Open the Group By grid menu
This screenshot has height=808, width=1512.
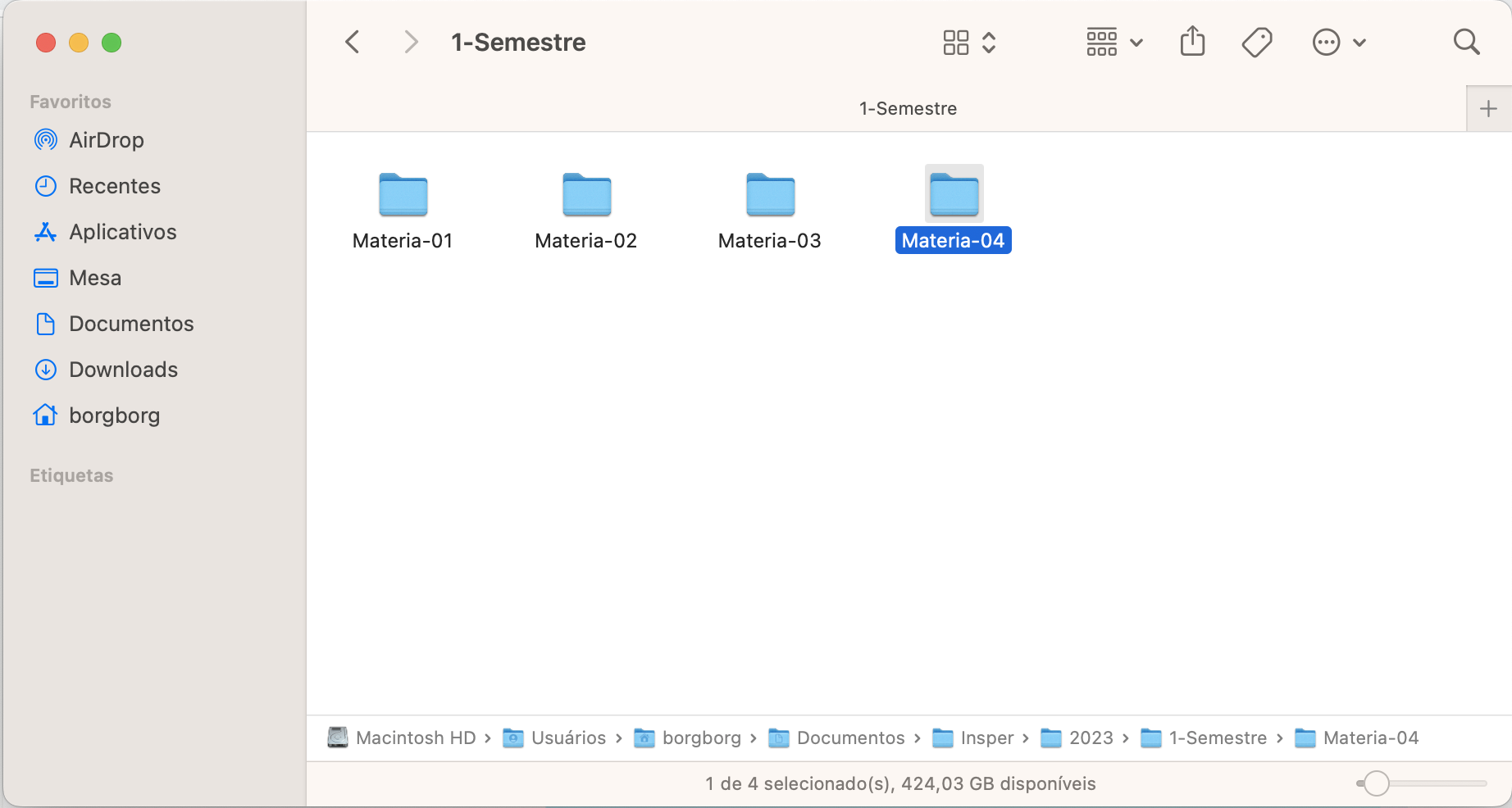point(1114,43)
